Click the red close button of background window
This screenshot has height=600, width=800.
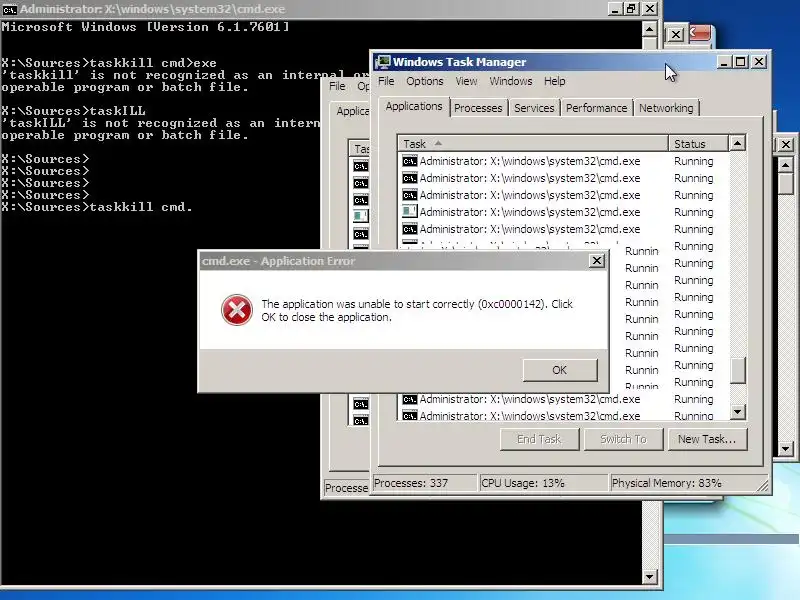click(x=699, y=33)
